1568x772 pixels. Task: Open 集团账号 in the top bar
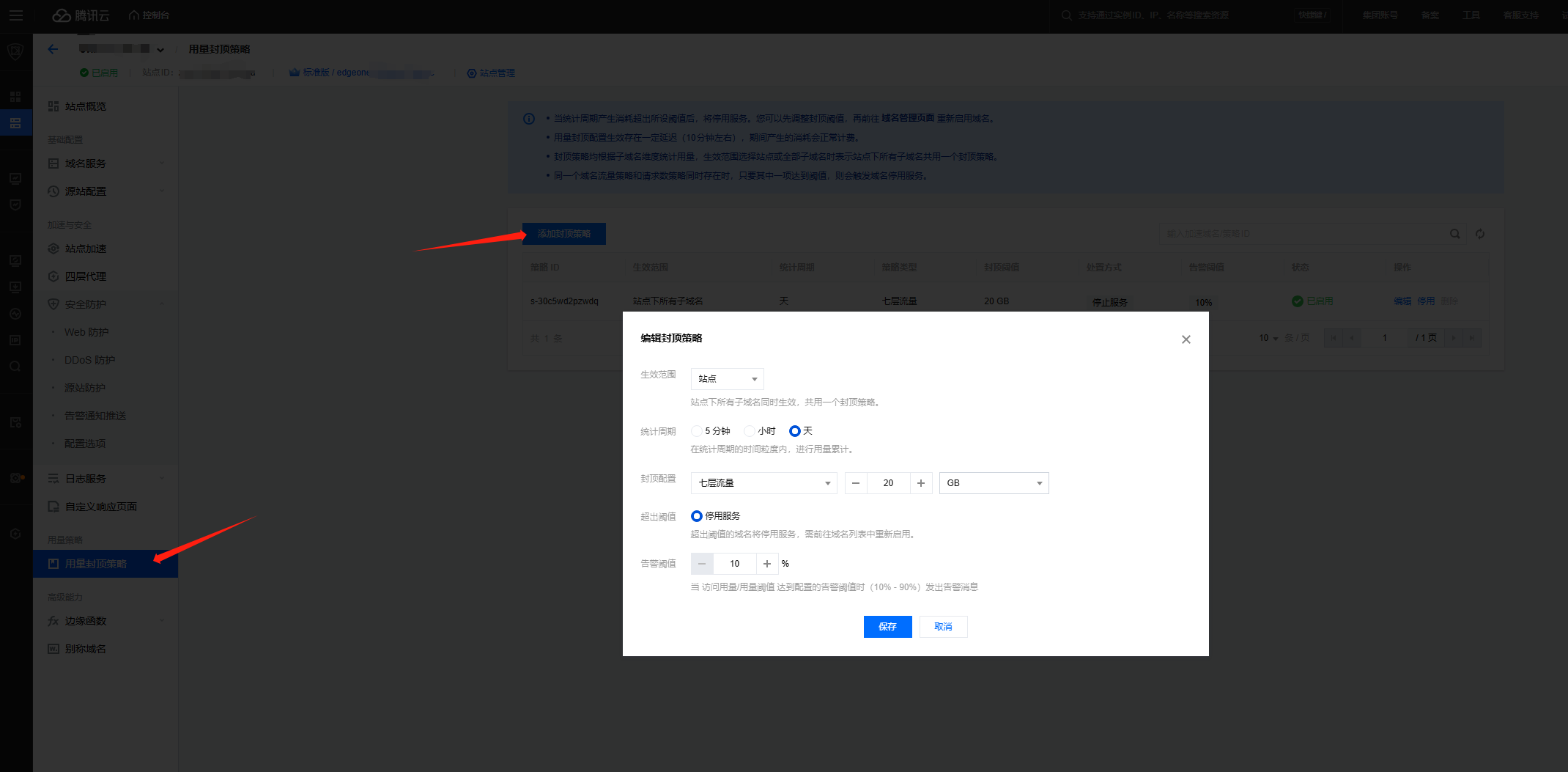click(x=1380, y=15)
